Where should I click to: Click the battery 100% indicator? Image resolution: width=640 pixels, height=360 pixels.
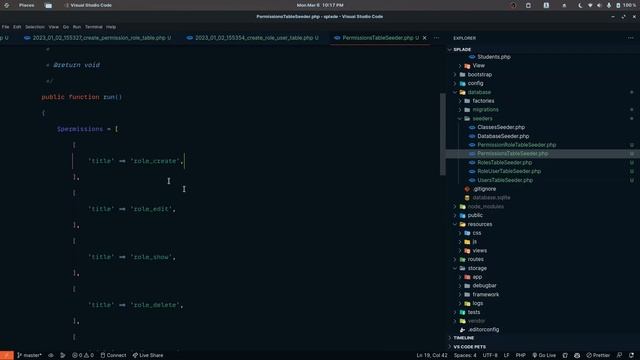tap(626, 5)
